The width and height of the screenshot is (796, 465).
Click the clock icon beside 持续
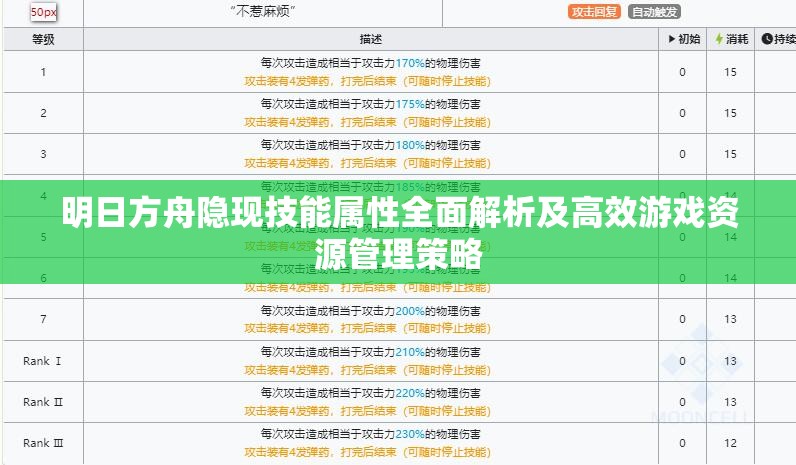(x=767, y=39)
